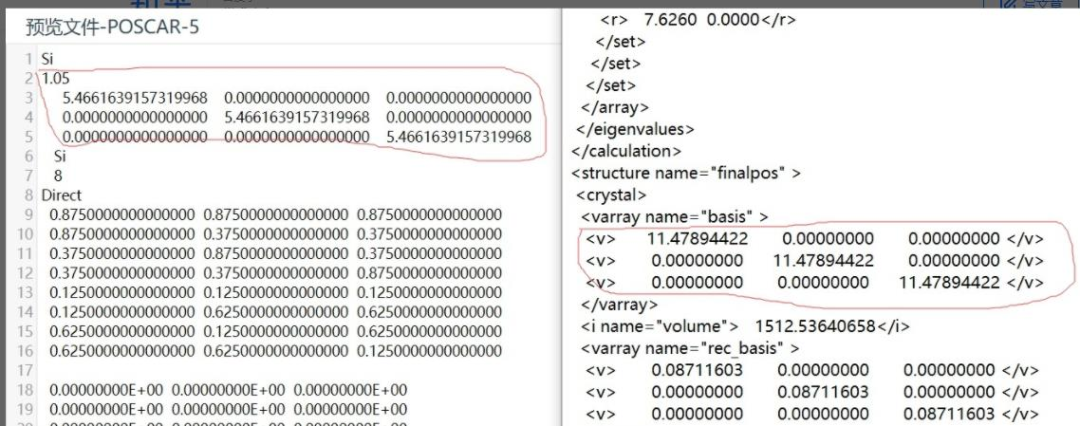Viewport: 1080px width, 426px height.
Task: Click the 0.125 value on line 15
Action: tap(276, 332)
